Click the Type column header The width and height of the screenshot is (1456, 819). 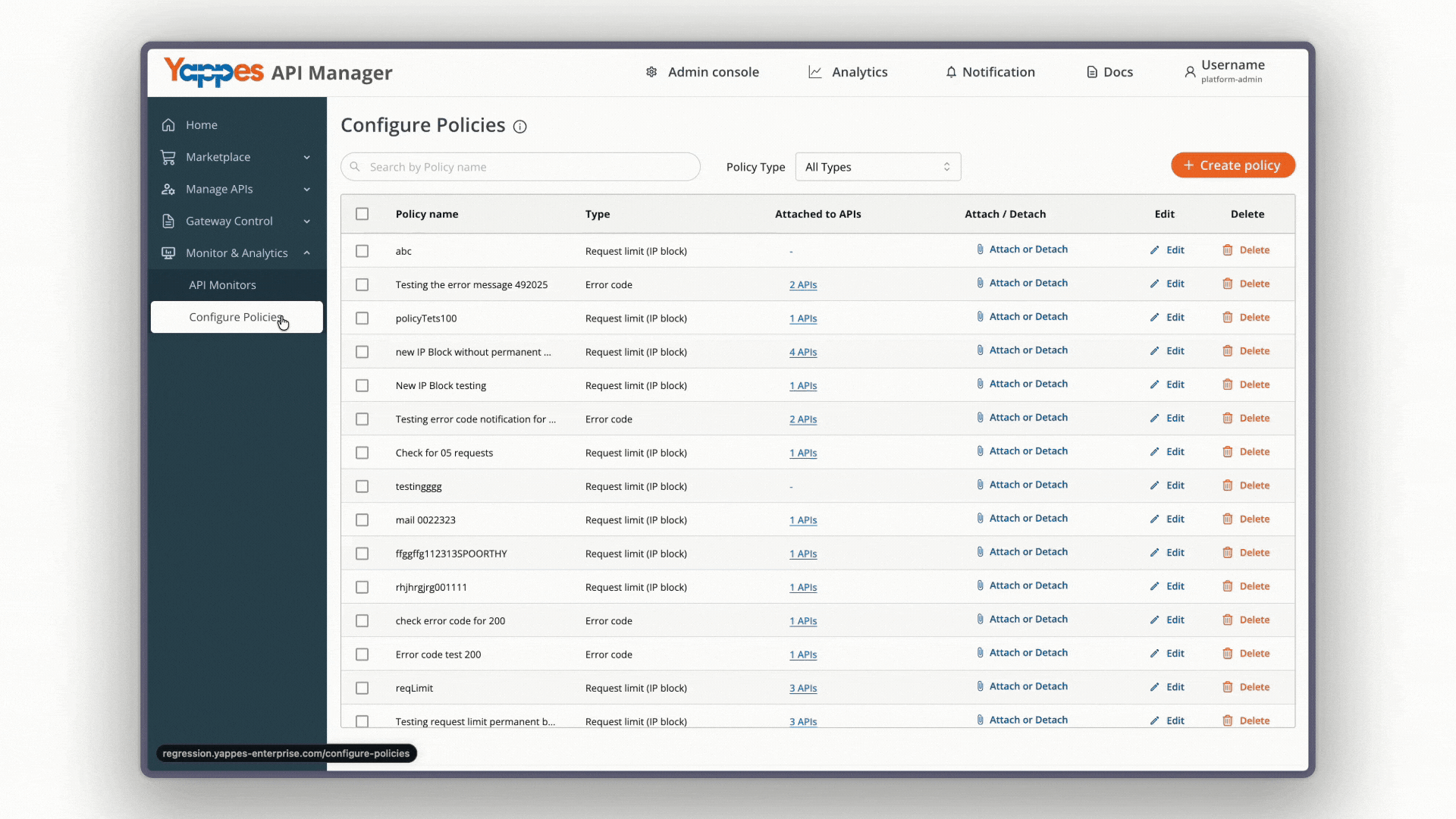(598, 215)
